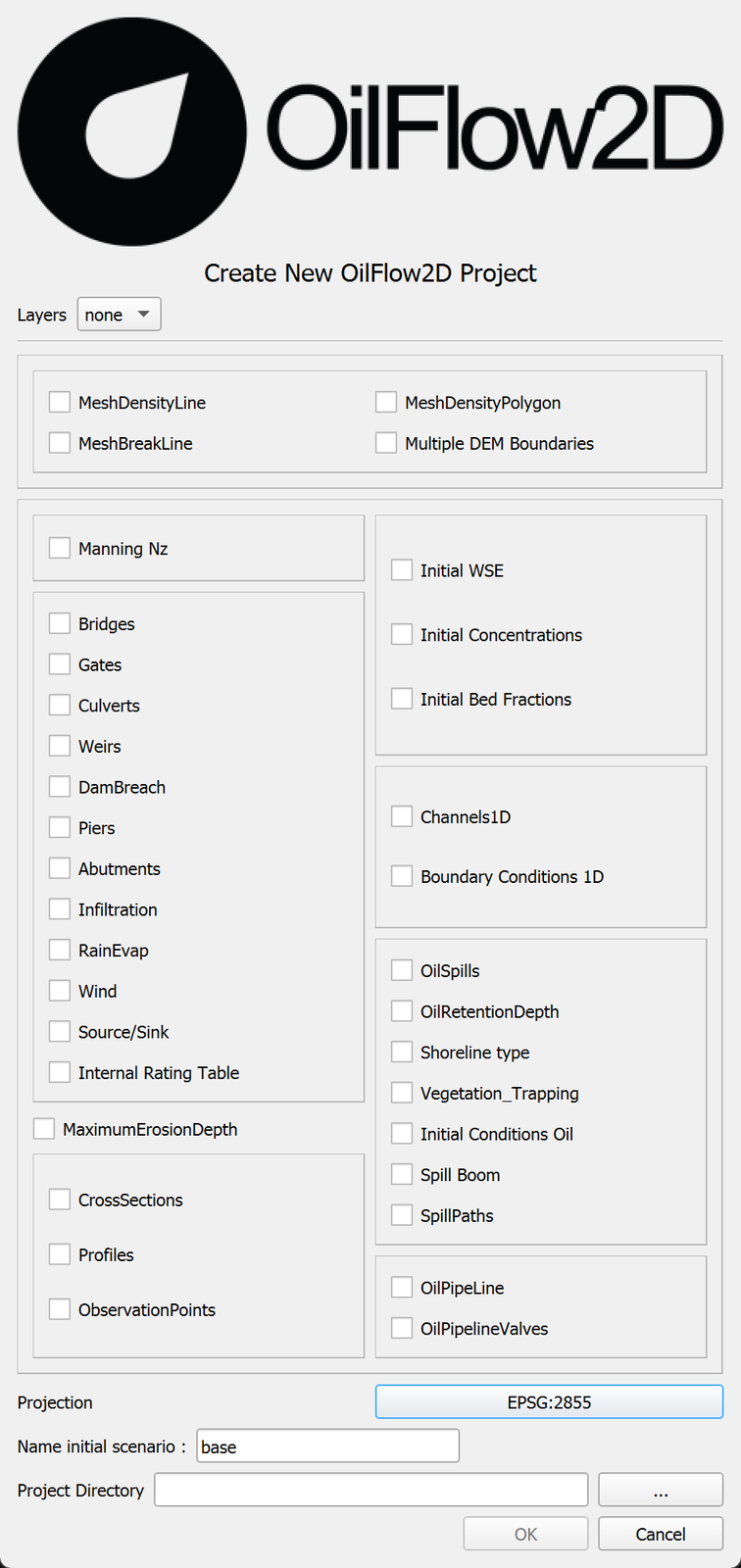Open the Layers dropdown

pyautogui.click(x=119, y=315)
